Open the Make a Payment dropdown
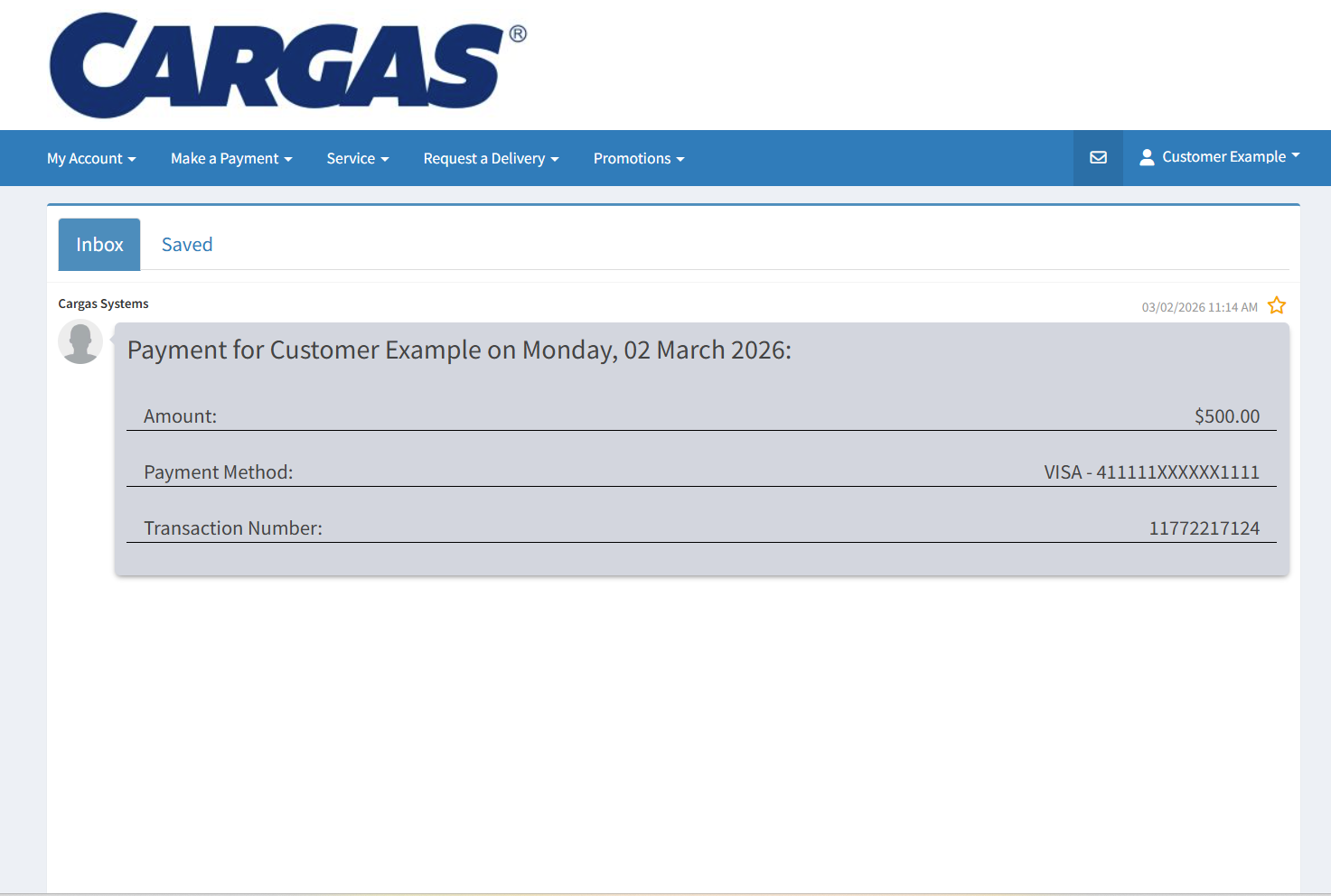Viewport: 1331px width, 896px height. point(231,159)
